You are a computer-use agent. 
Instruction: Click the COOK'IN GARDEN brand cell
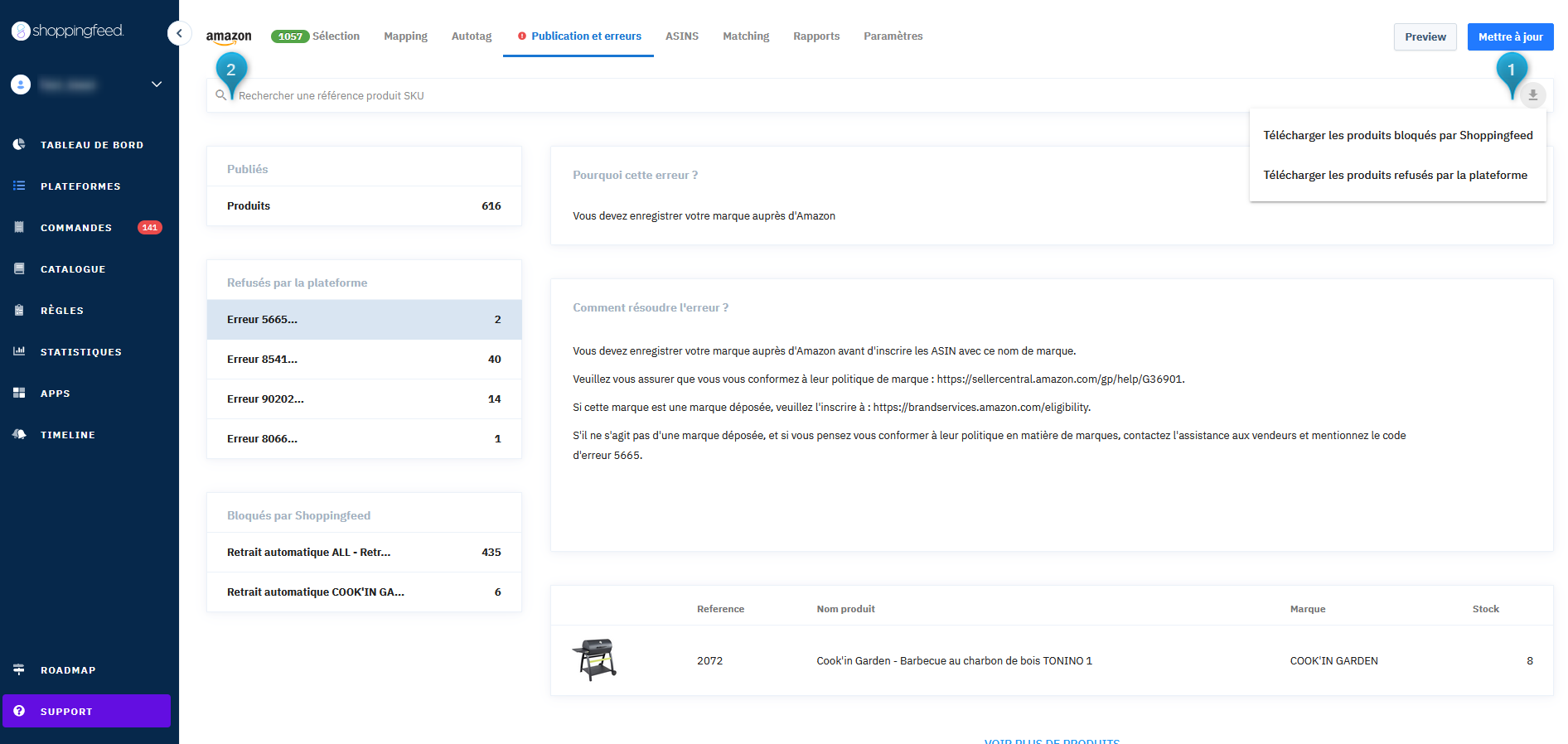(x=1333, y=660)
